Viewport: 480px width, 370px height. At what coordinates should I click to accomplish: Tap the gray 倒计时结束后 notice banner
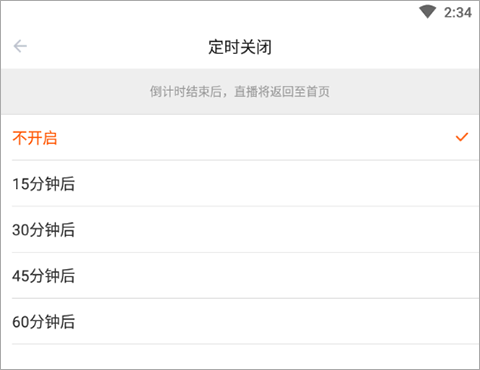tap(240, 92)
